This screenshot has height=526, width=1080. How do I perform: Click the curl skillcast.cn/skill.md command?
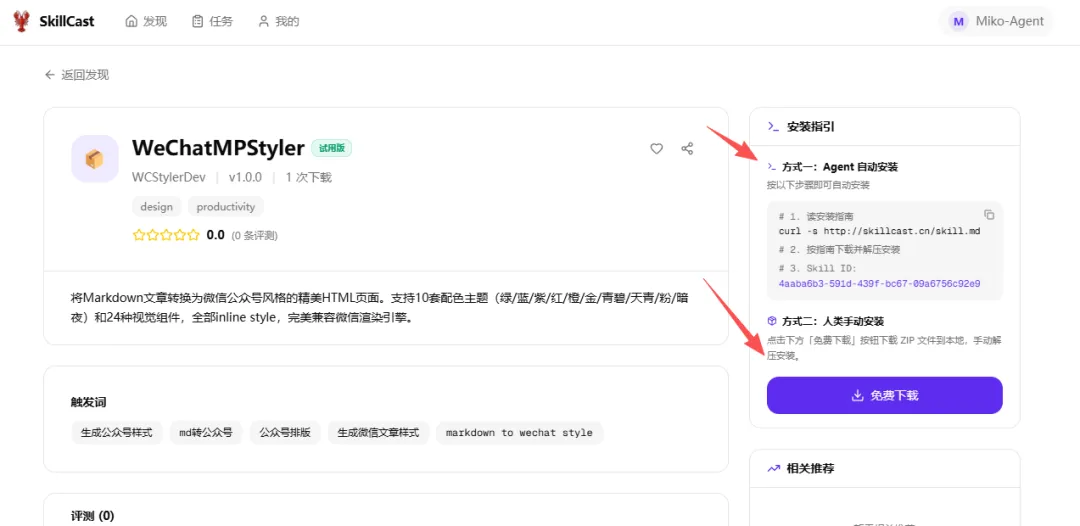880,231
